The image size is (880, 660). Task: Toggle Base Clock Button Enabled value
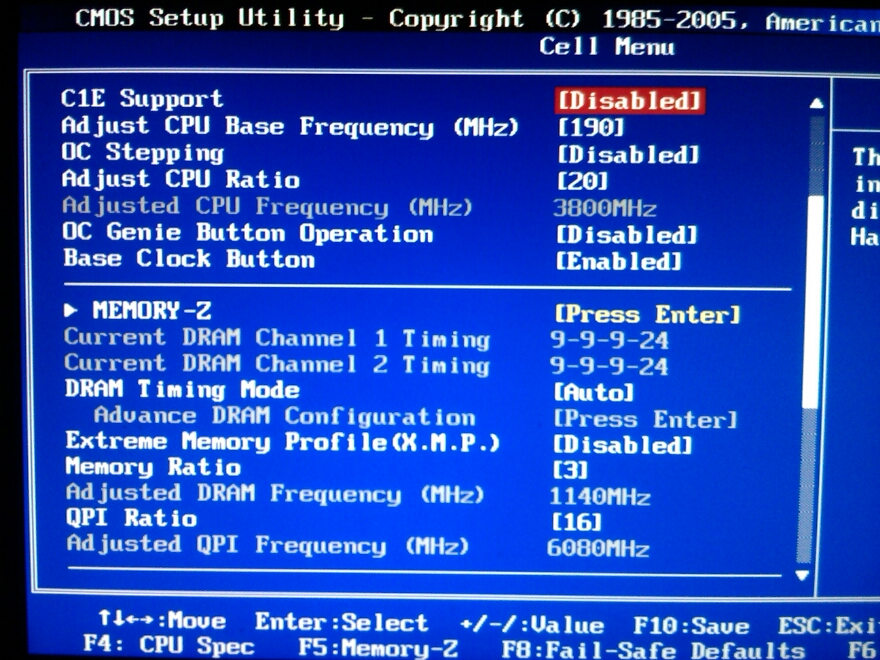click(618, 261)
